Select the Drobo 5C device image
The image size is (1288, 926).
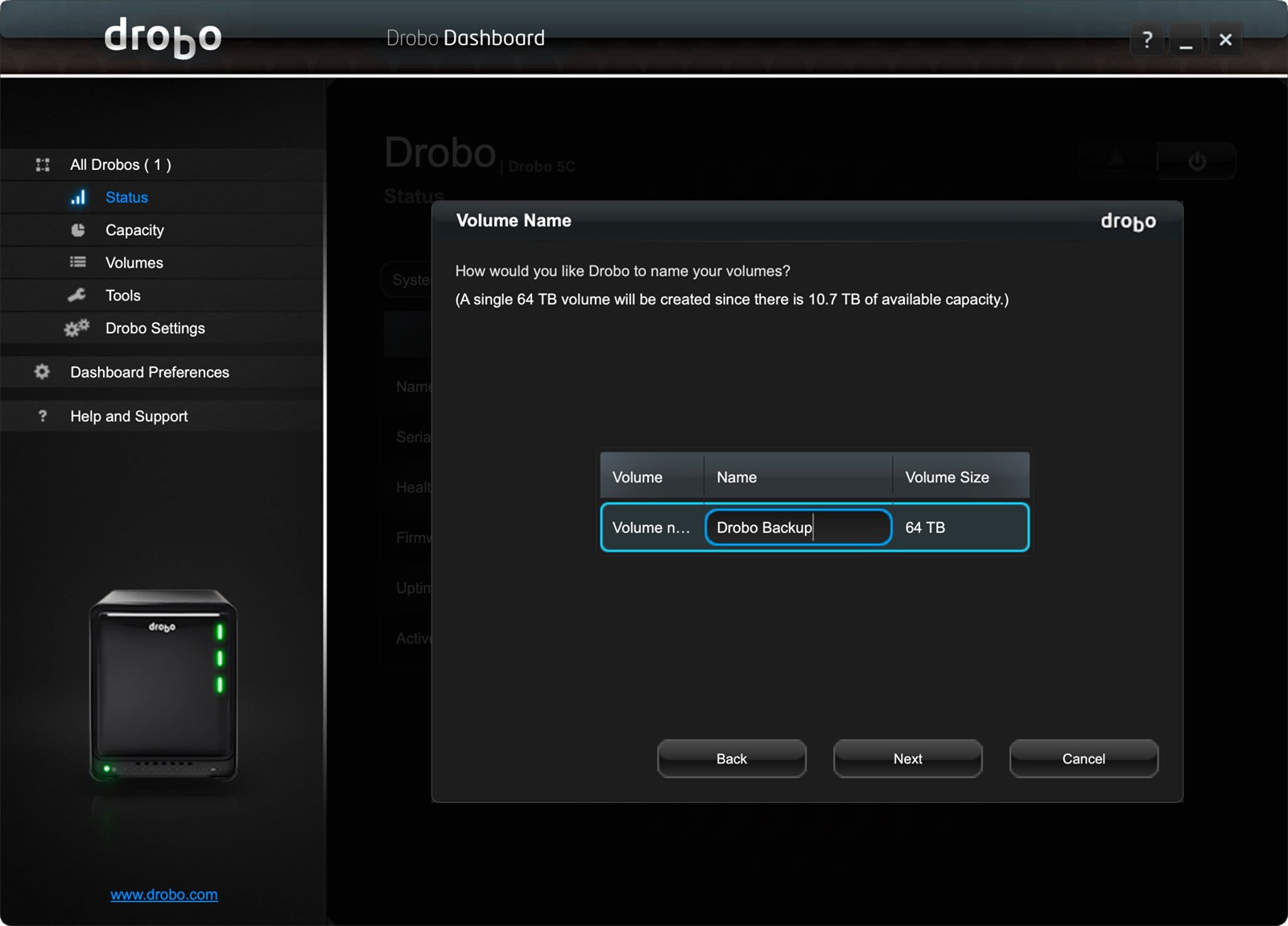pos(163,686)
